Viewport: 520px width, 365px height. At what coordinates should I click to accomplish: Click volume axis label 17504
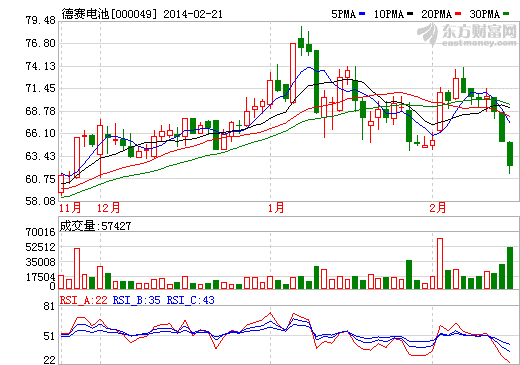tap(40, 277)
